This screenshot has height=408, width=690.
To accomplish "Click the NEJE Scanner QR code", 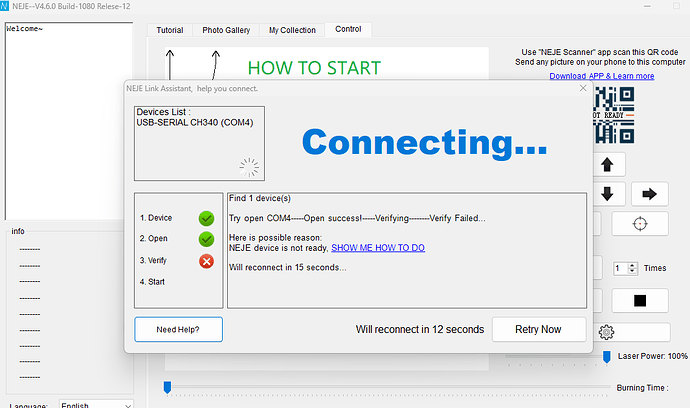I will point(614,115).
